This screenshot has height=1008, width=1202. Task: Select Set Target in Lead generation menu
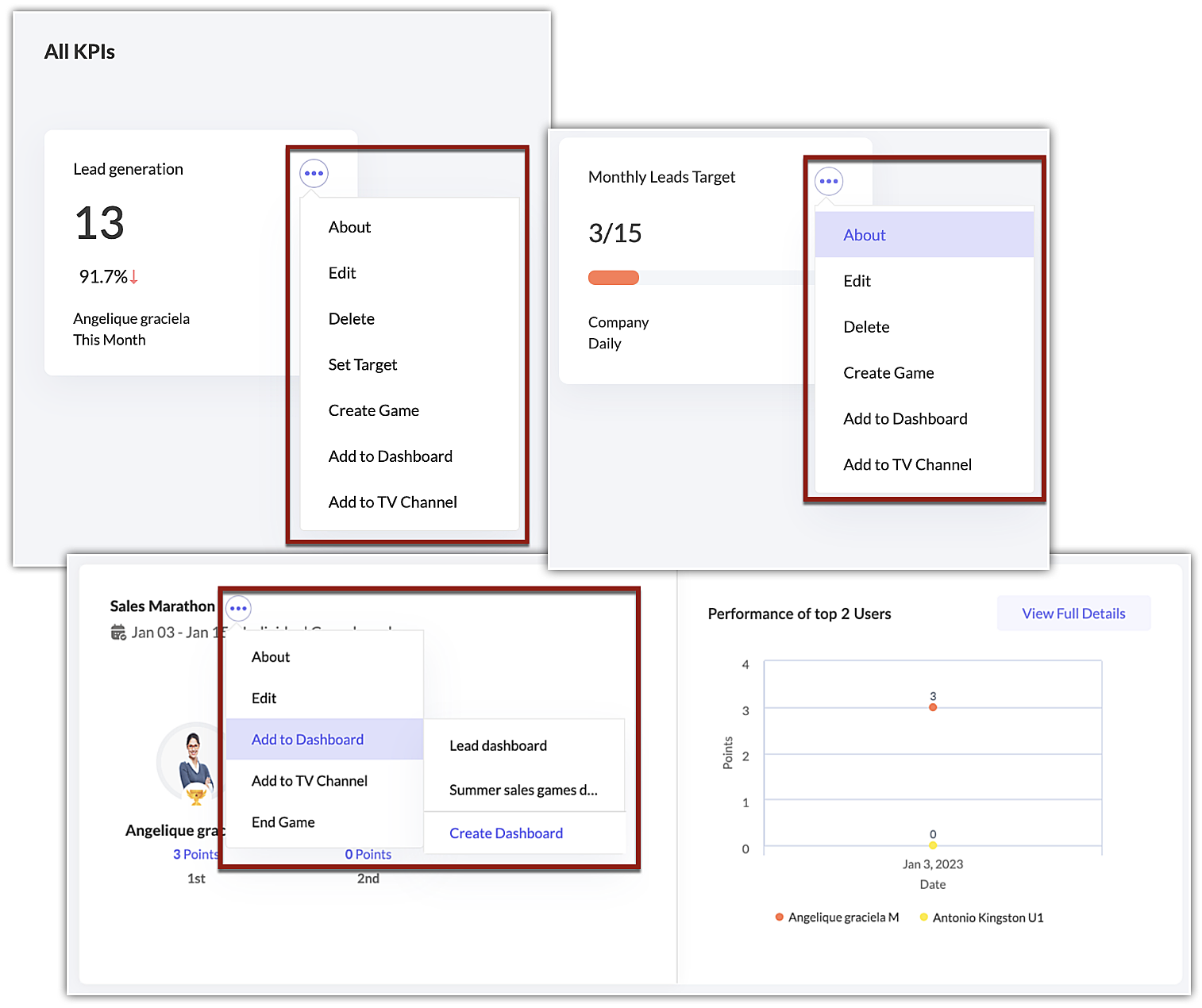tap(362, 364)
